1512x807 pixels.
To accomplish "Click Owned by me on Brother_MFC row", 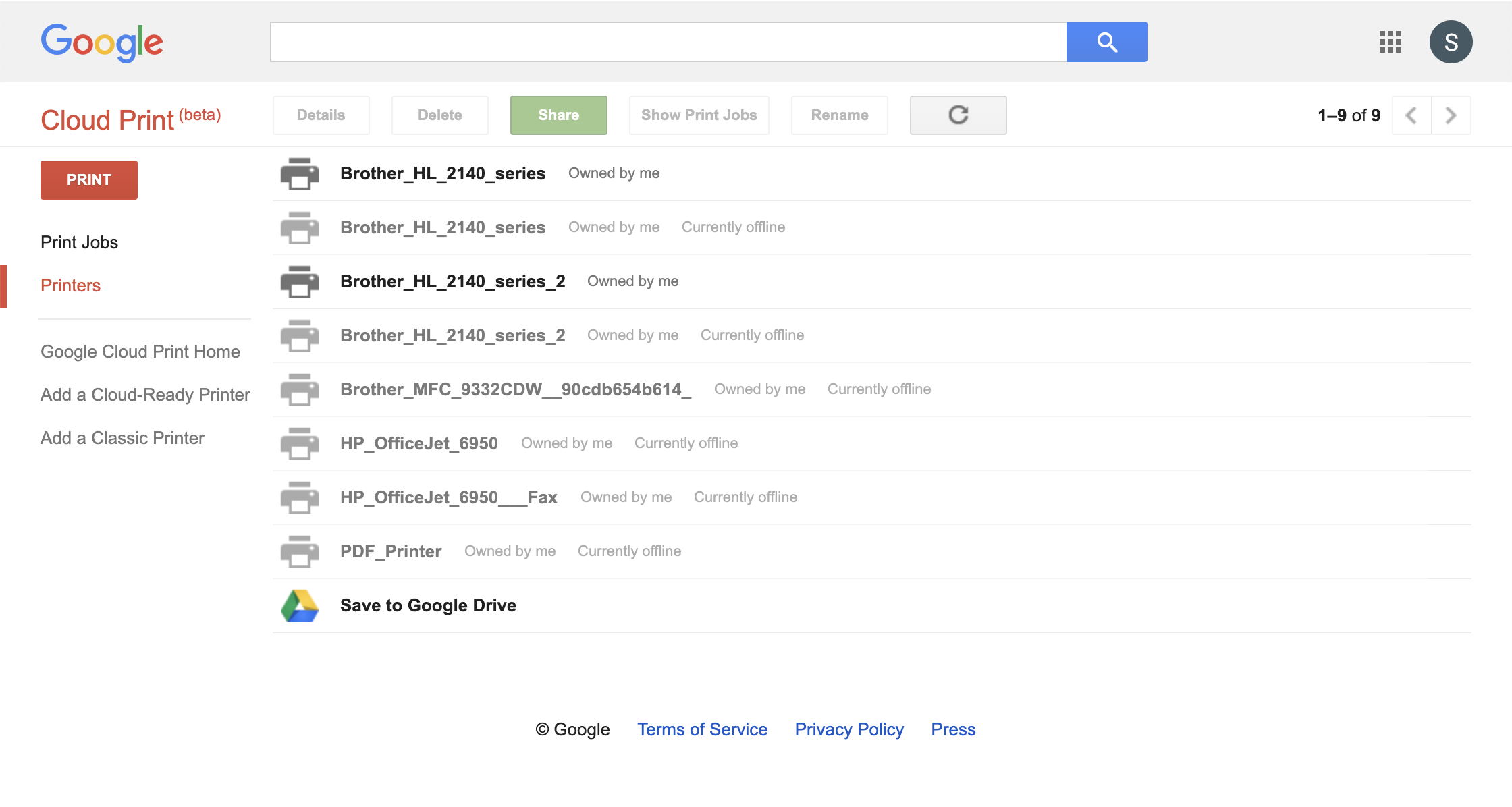I will pyautogui.click(x=760, y=389).
